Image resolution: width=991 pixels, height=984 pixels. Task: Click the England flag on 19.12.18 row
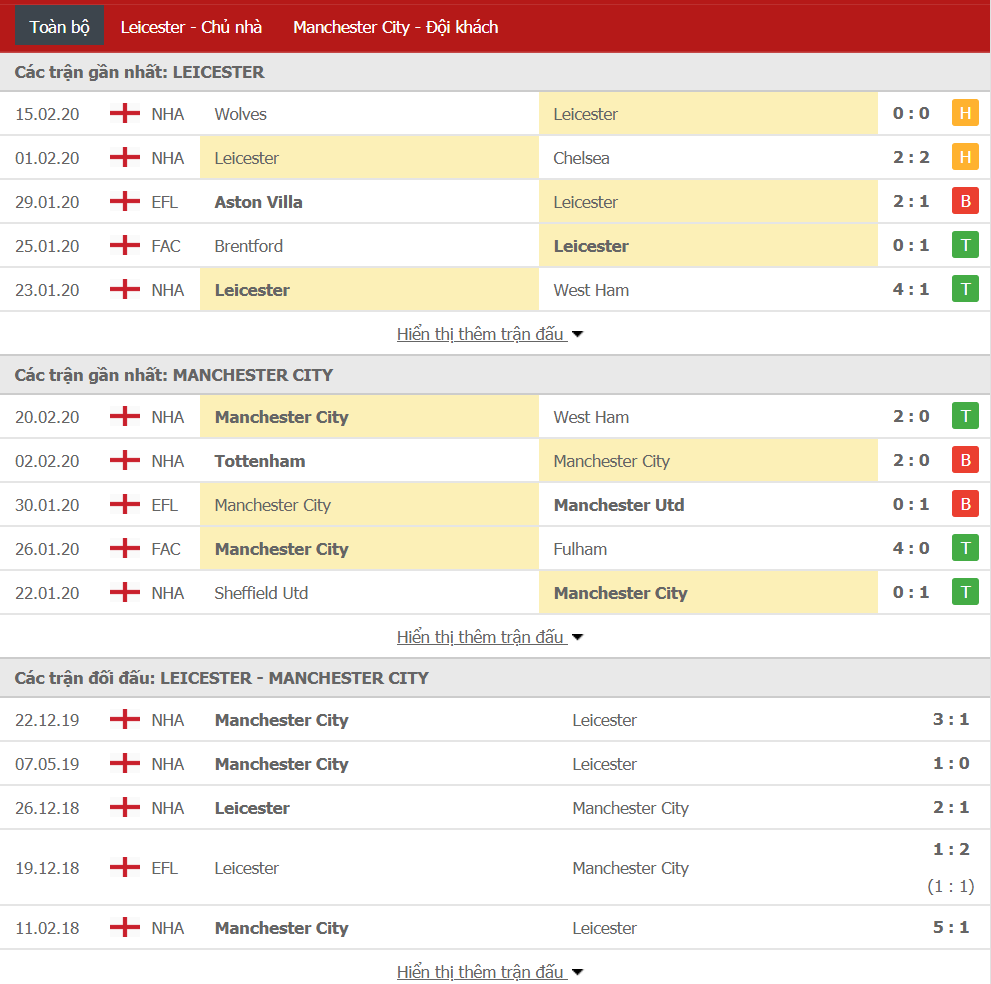click(x=125, y=867)
